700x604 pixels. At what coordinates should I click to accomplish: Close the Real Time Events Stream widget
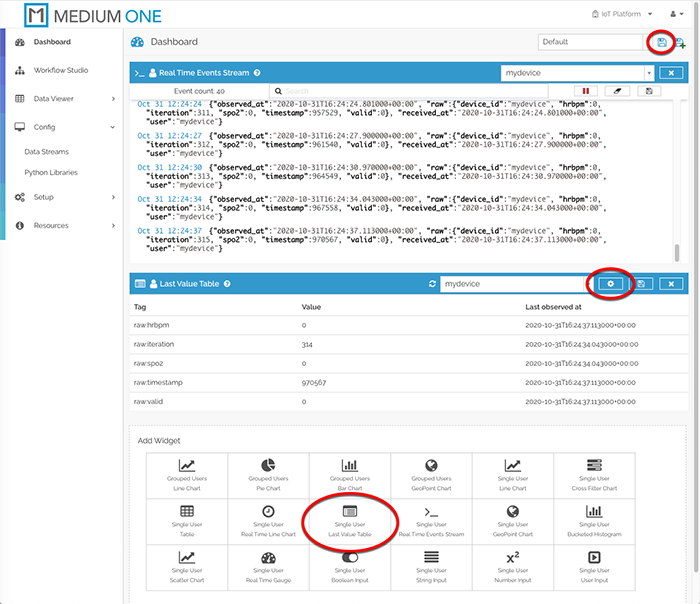tap(671, 73)
